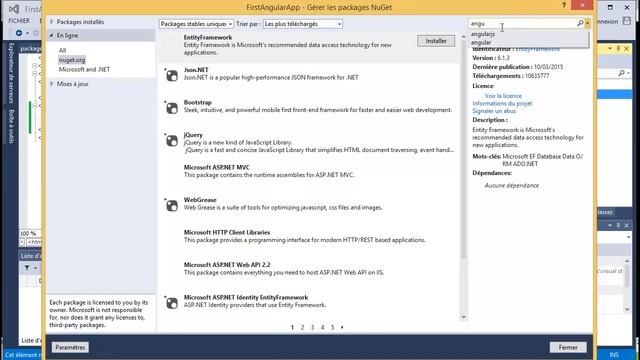Select the Json.NET package title
The height and width of the screenshot is (360, 640).
click(196, 70)
